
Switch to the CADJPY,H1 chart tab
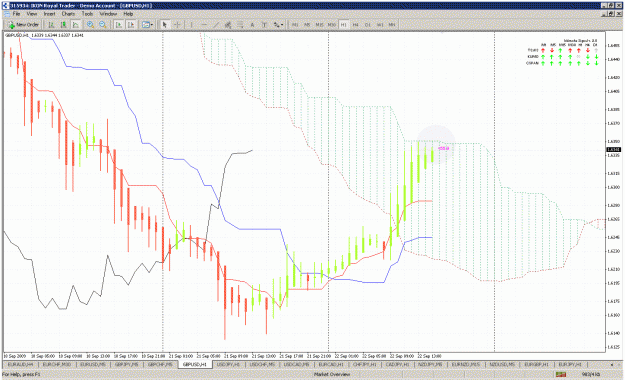pos(397,364)
